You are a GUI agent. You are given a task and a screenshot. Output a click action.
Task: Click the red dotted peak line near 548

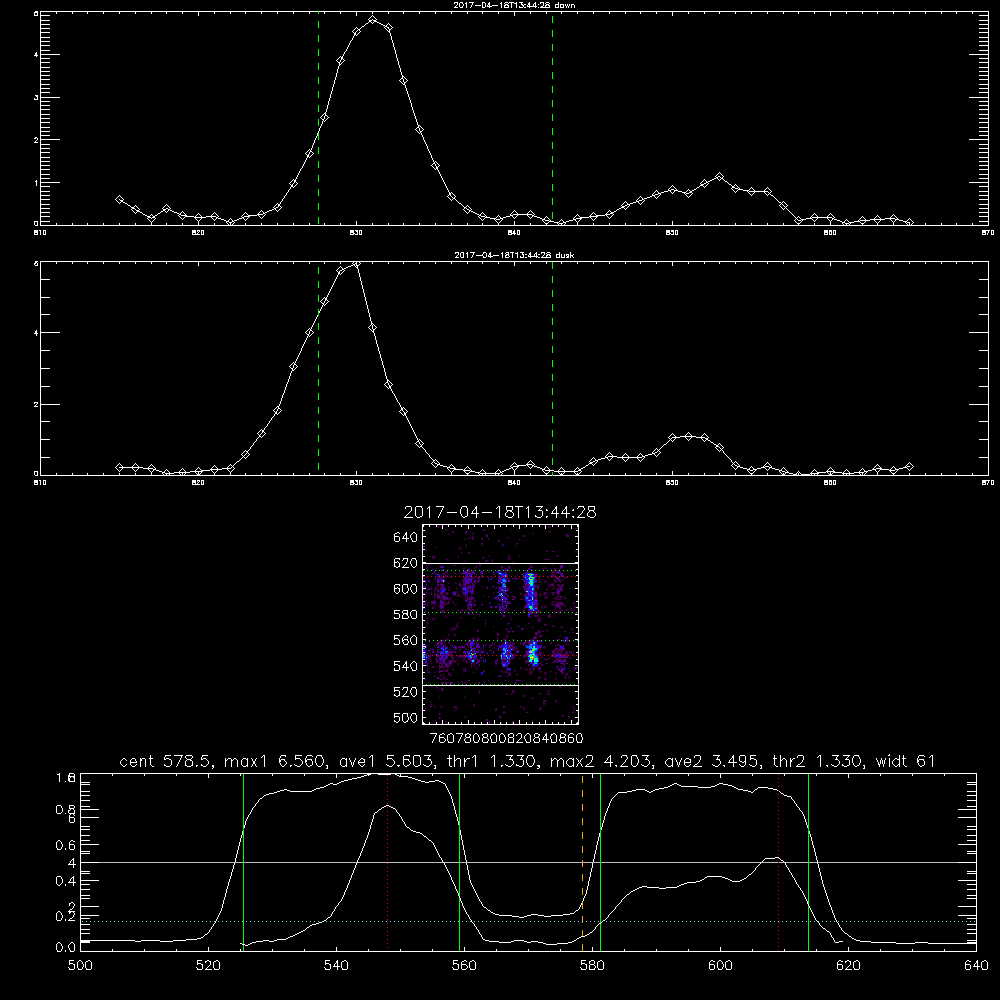click(388, 864)
